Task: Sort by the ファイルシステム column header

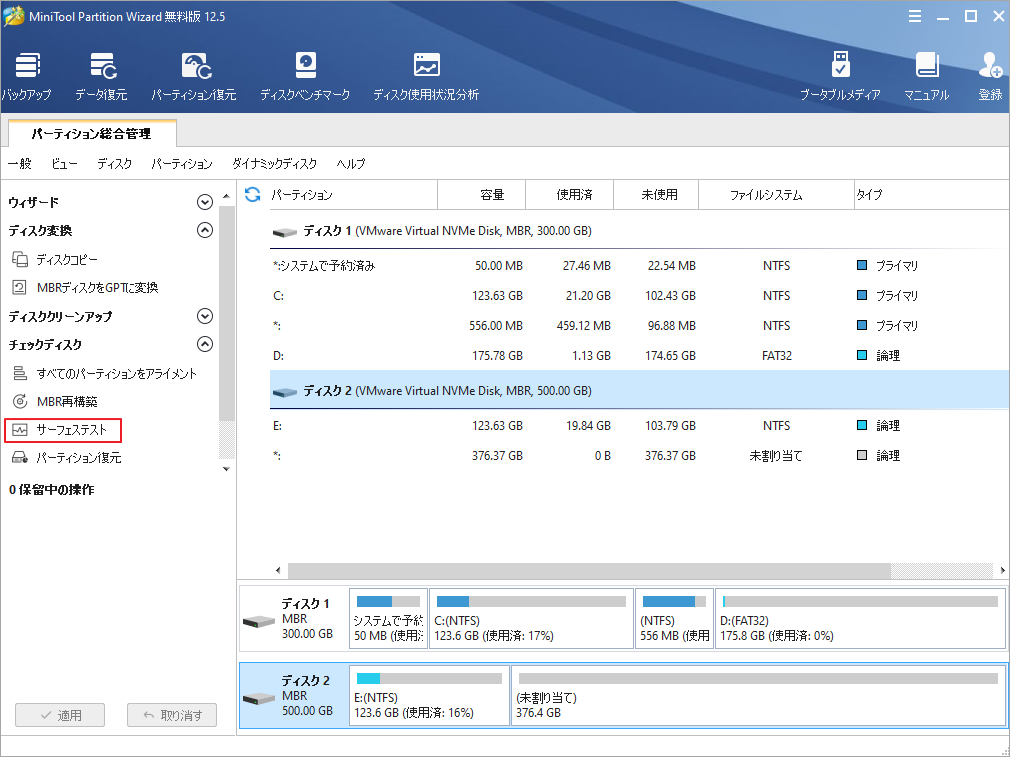Action: 776,195
